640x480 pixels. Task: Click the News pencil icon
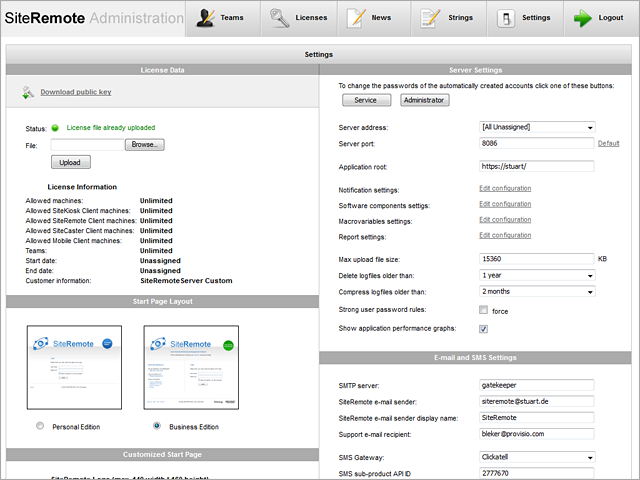pyautogui.click(x=356, y=18)
